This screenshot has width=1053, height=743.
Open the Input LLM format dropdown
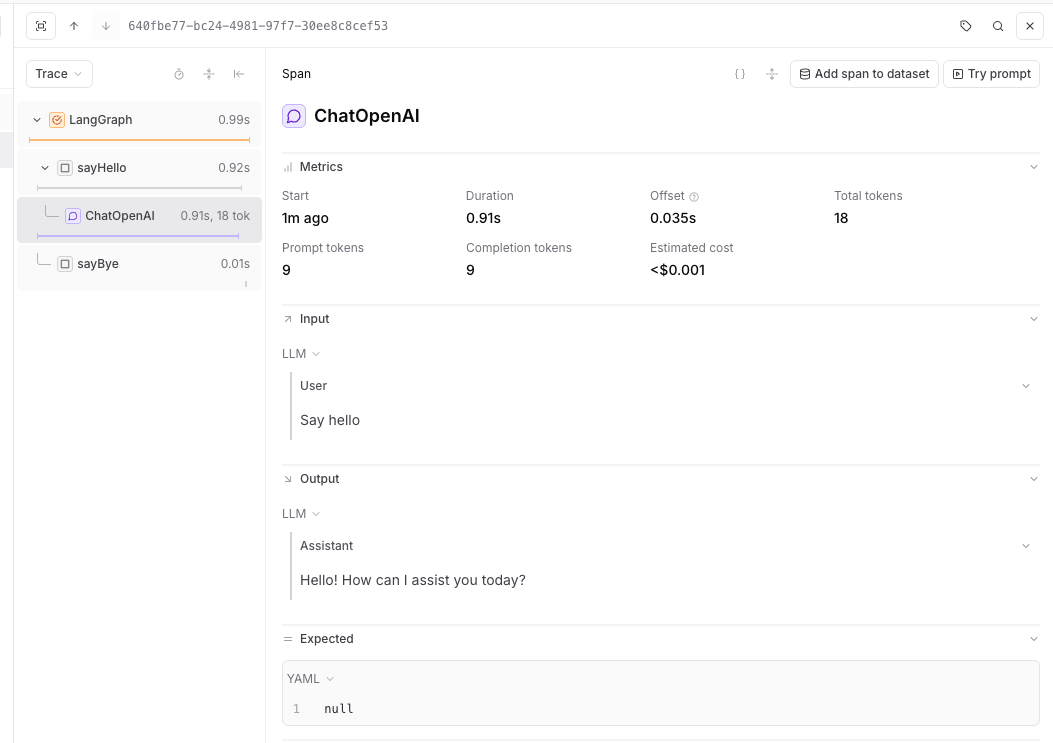point(301,354)
